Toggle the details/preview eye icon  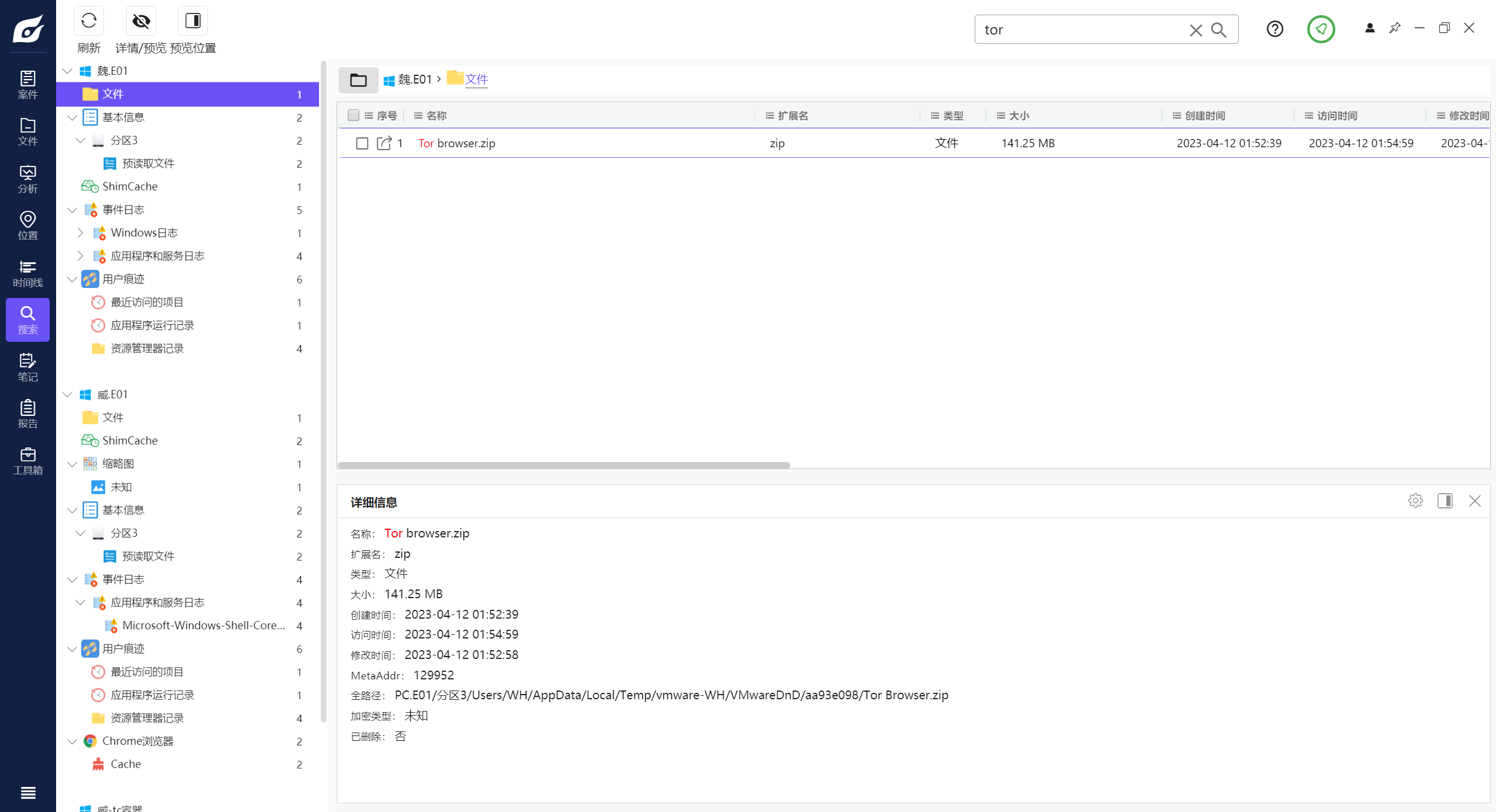[x=141, y=21]
